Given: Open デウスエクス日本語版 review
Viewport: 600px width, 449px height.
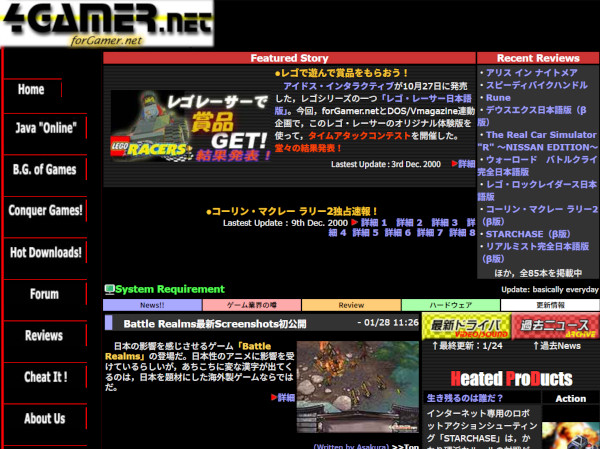Looking at the screenshot, I should click(x=532, y=116).
